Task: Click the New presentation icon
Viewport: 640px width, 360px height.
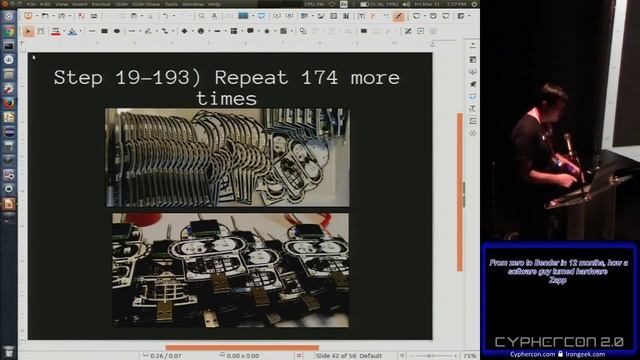Action: click(28, 16)
